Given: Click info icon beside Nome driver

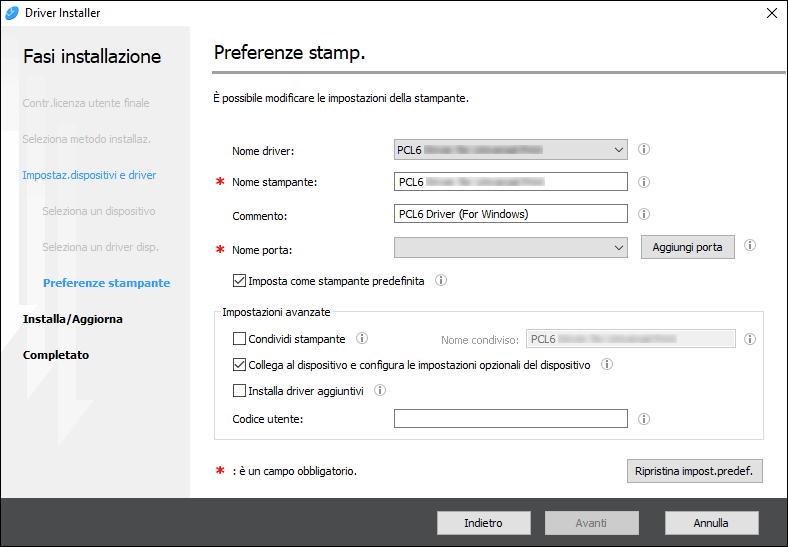Looking at the screenshot, I should 644,149.
